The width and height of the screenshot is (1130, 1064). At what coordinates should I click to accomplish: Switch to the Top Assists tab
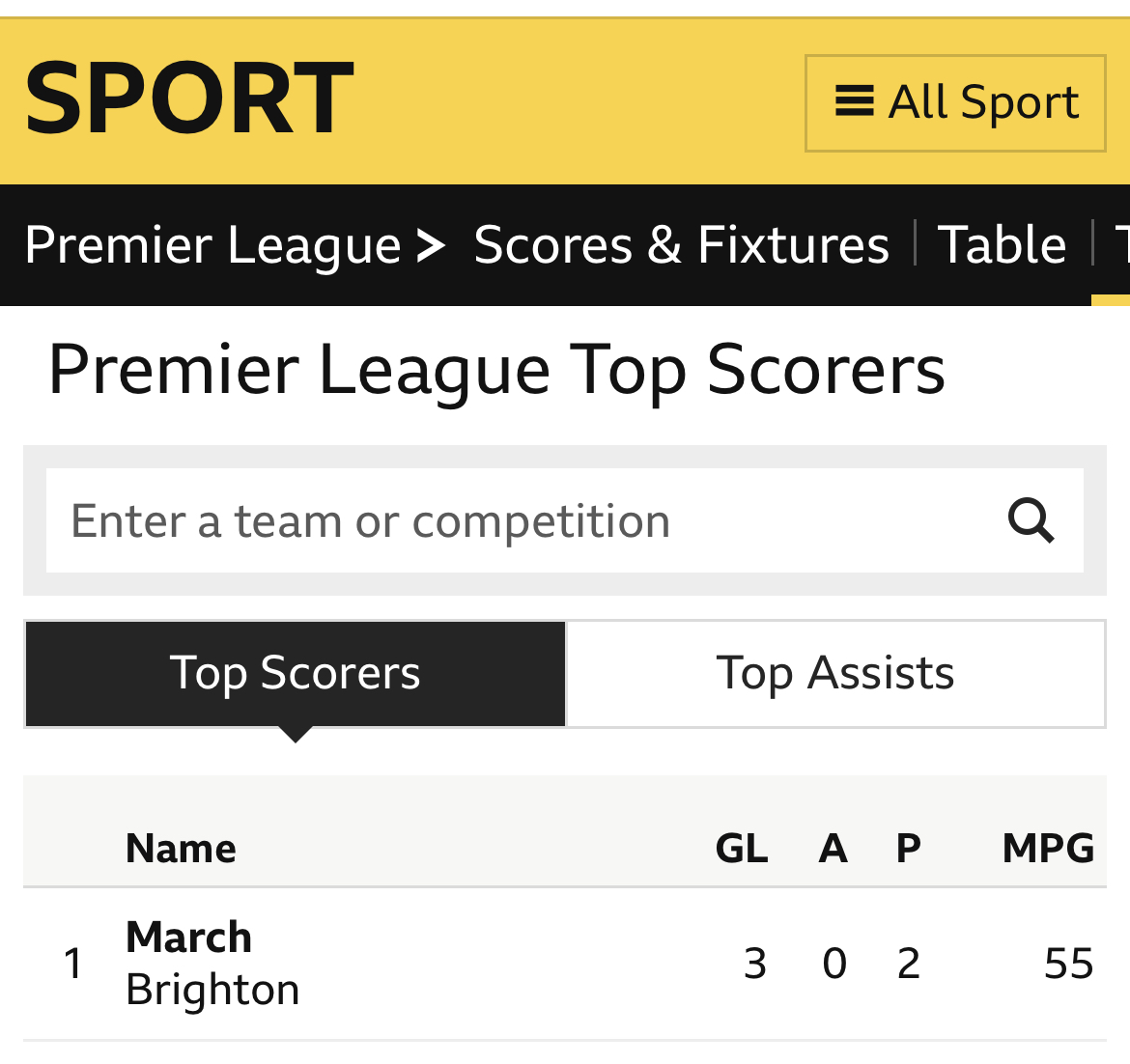pyautogui.click(x=836, y=674)
